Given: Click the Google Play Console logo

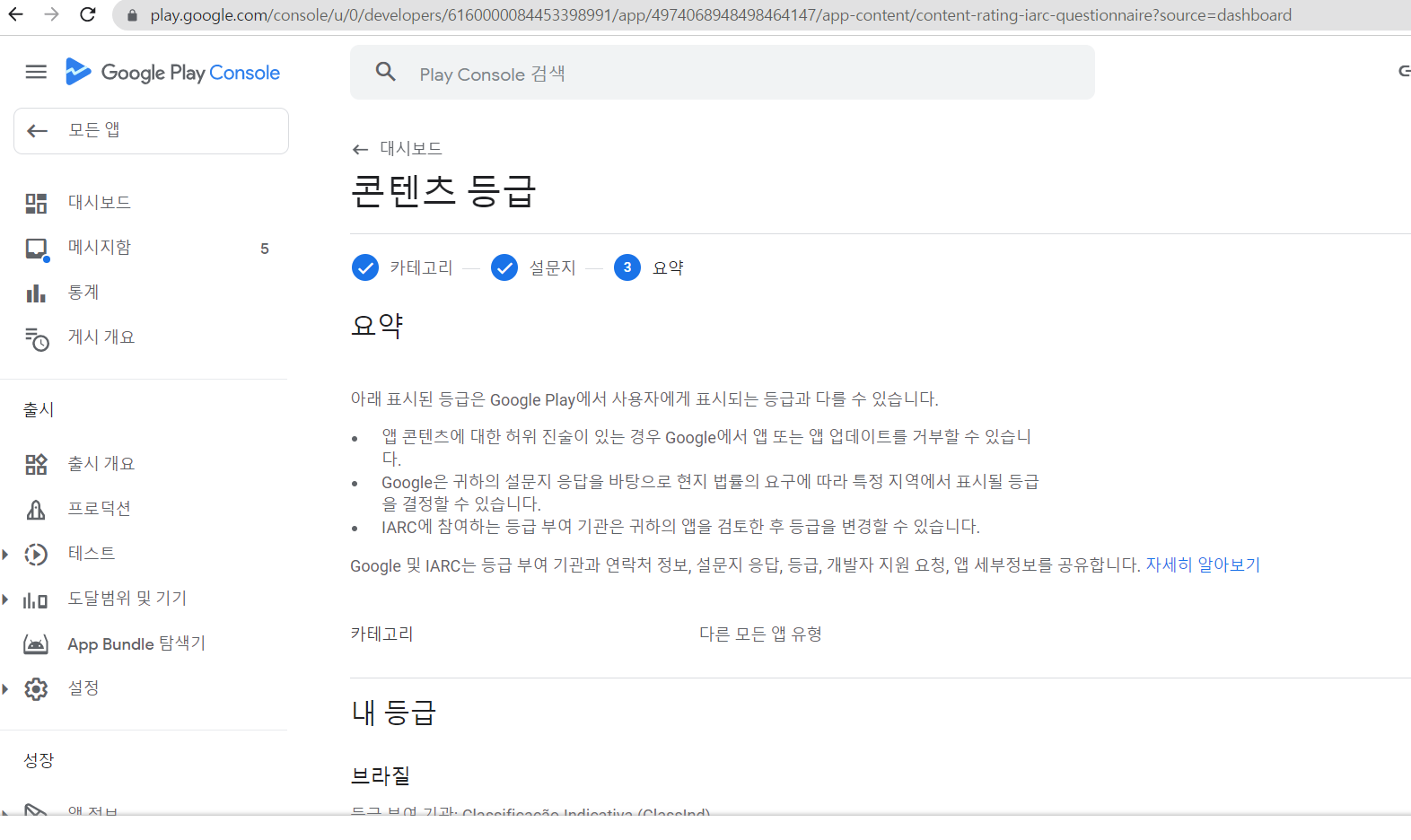Looking at the screenshot, I should coord(172,72).
